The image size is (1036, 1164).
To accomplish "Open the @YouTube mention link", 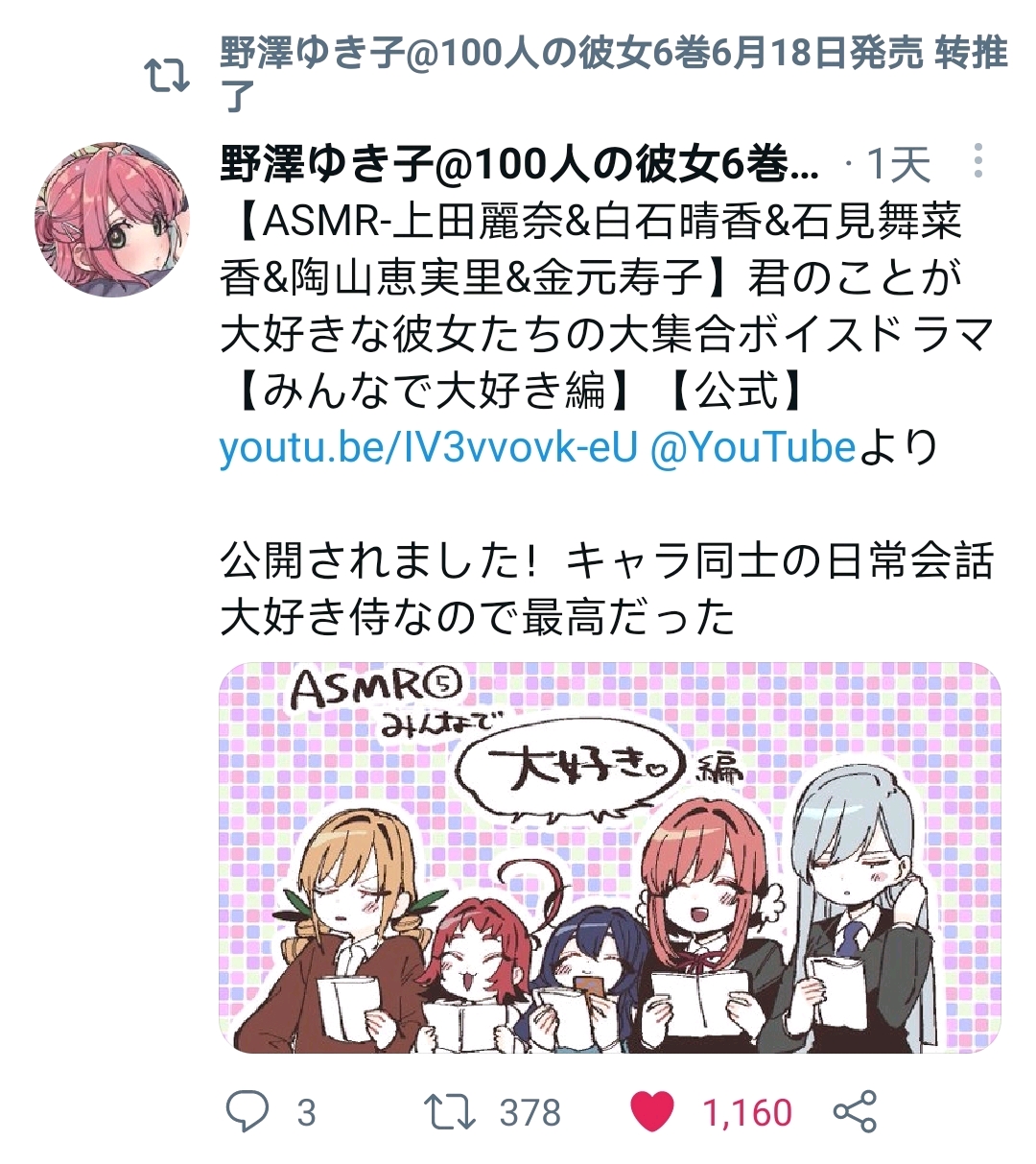I will 752,447.
